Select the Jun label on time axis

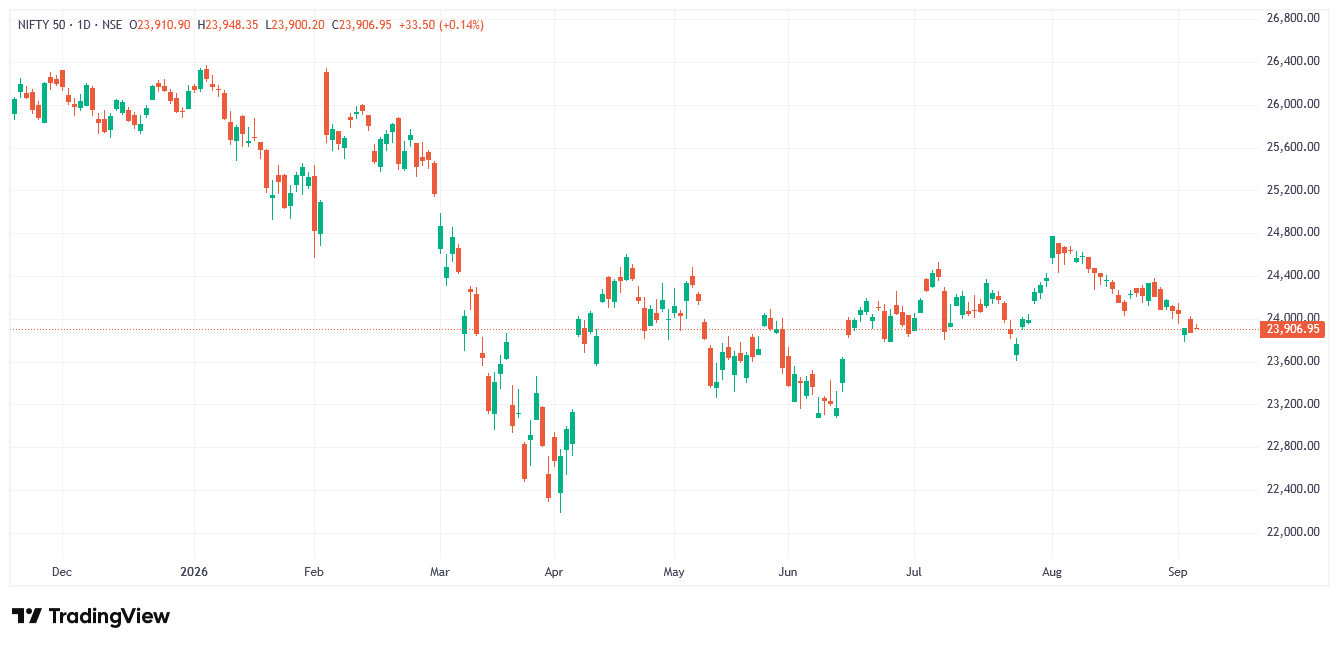(x=788, y=573)
